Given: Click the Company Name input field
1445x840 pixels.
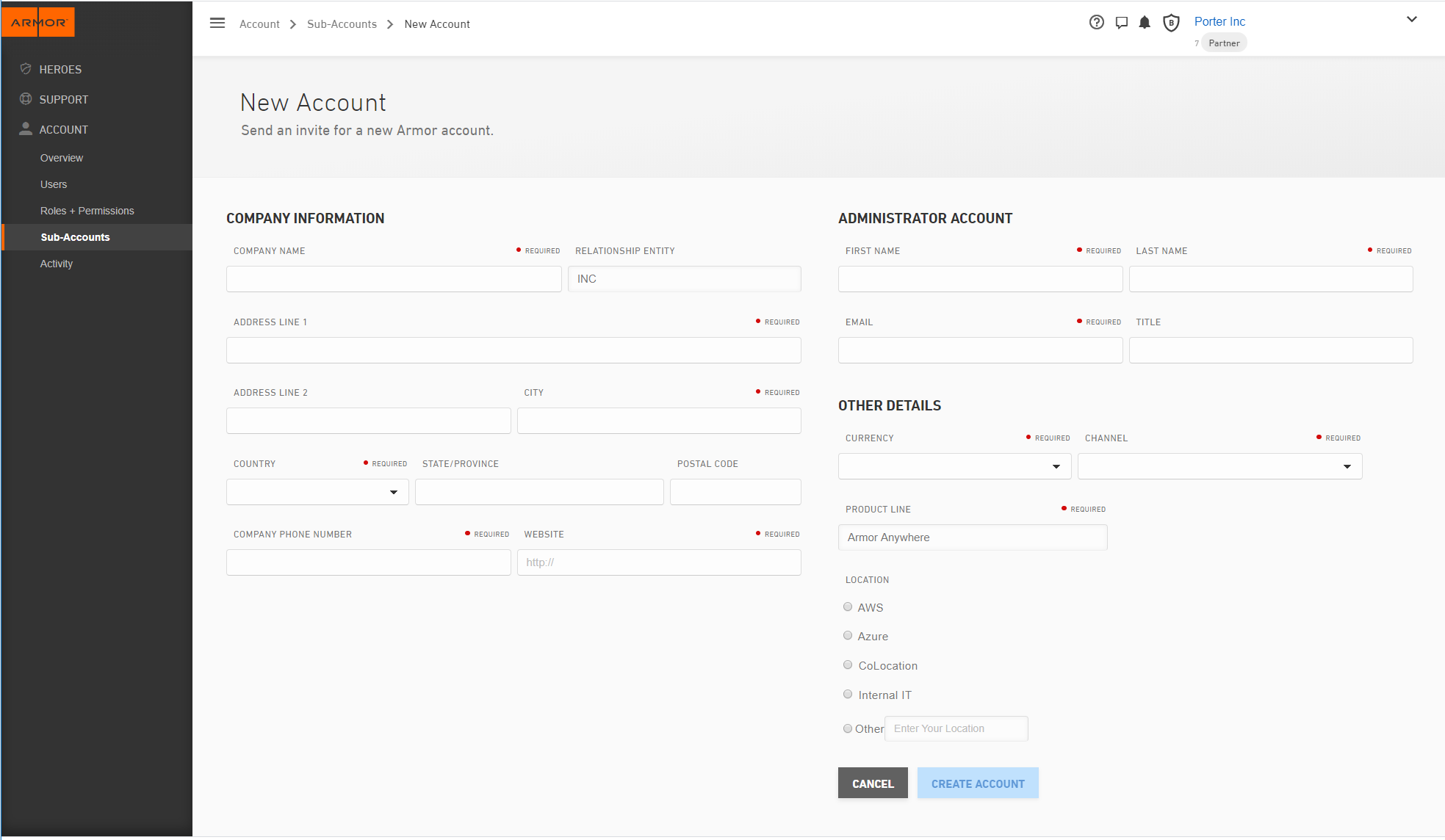Looking at the screenshot, I should [394, 279].
